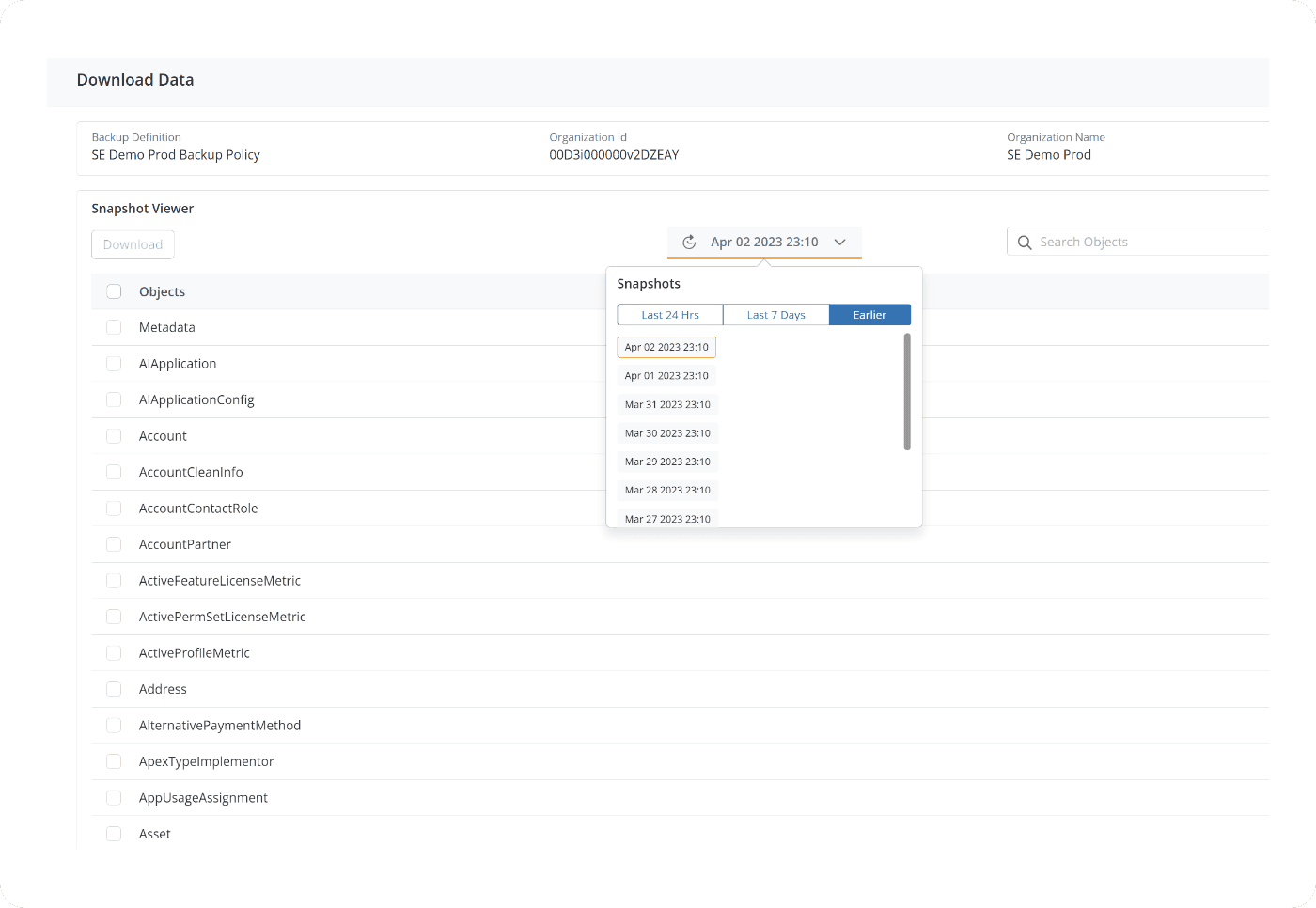Click the snapshots list scrollbar
Viewport: 1316px width, 908px height.
point(907,392)
